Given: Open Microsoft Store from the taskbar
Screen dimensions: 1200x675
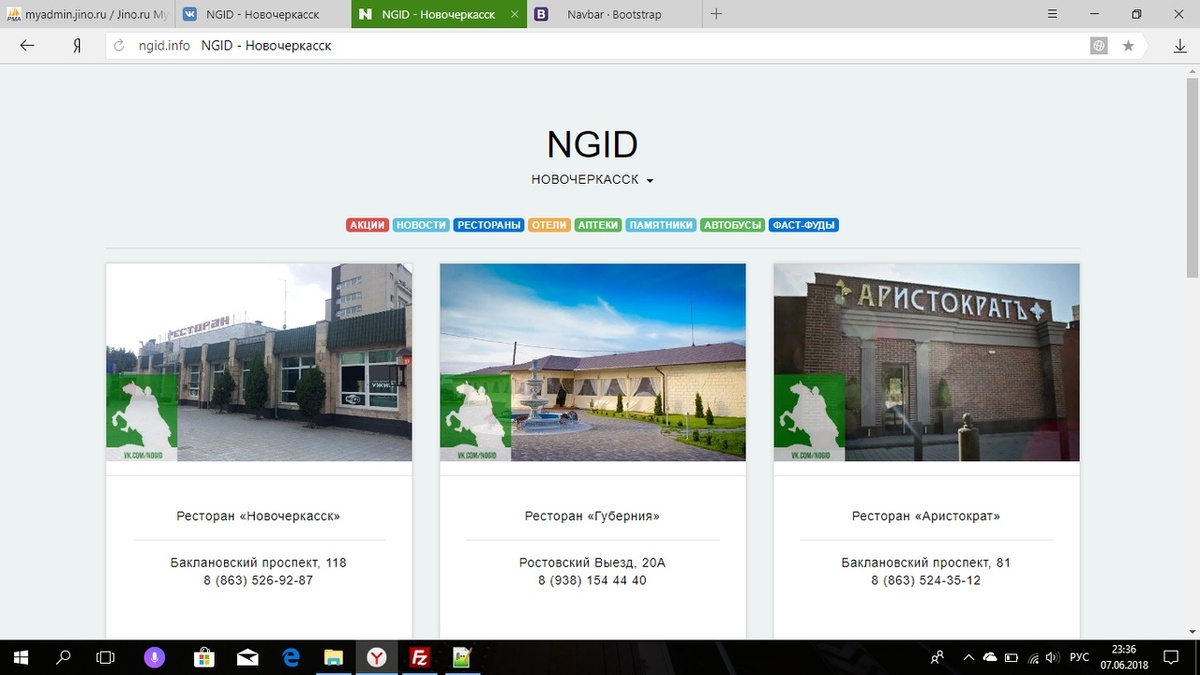Looking at the screenshot, I should coord(203,657).
